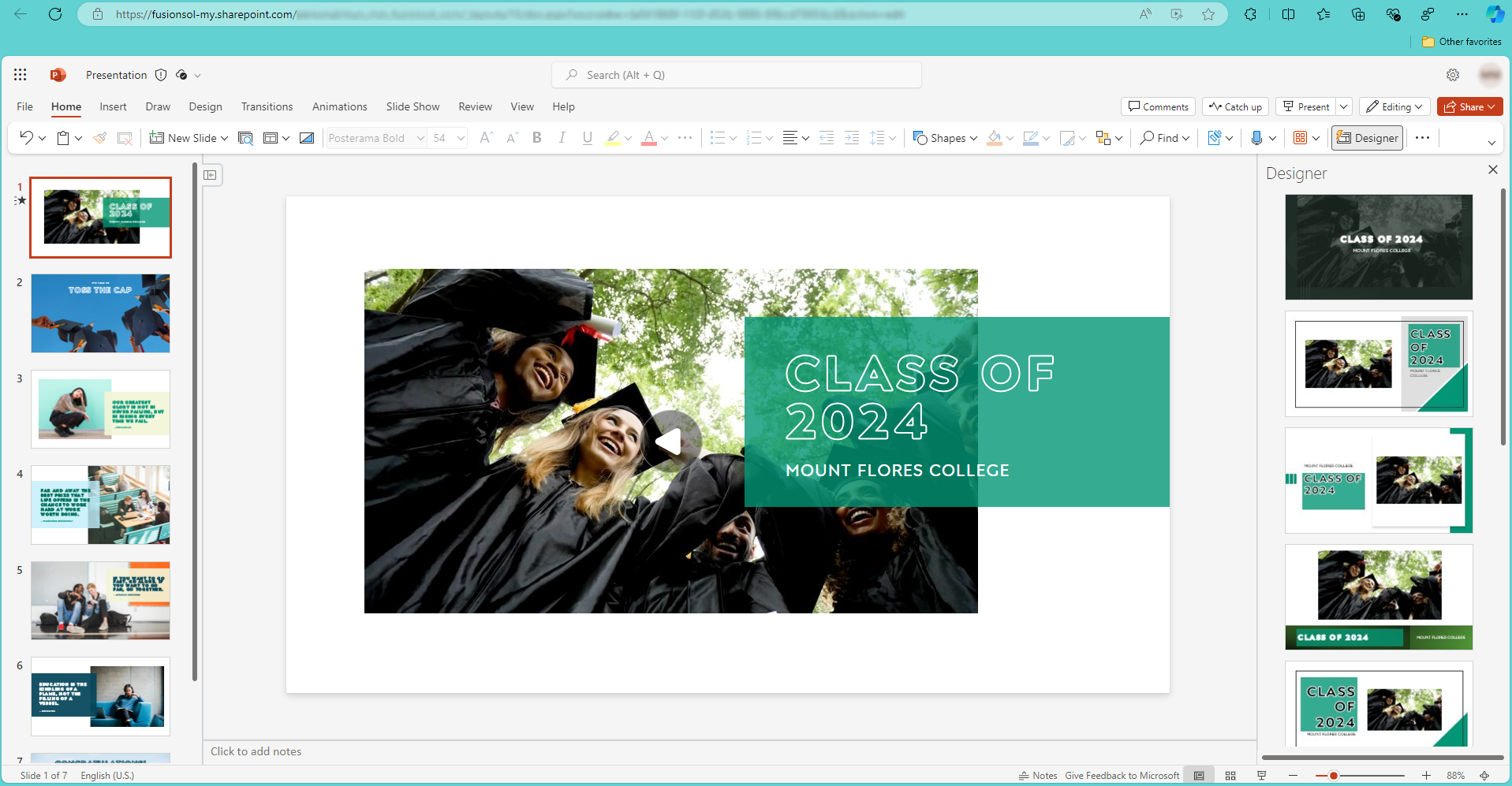Image resolution: width=1512 pixels, height=786 pixels.
Task: Switch to the Animations tab
Action: pyautogui.click(x=339, y=106)
